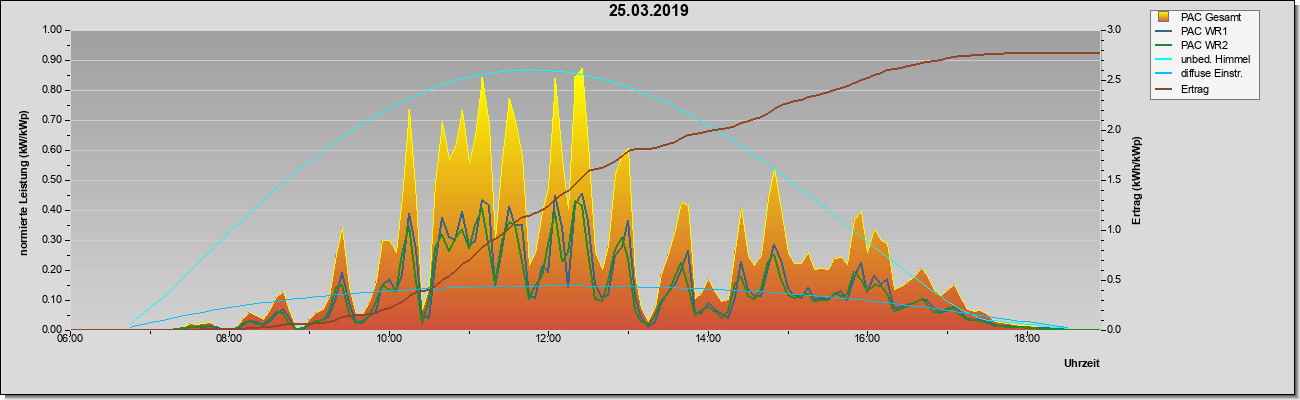This screenshot has height=400, width=1300.
Task: Click the 2.5 right axis value
Action: pyautogui.click(x=1113, y=80)
